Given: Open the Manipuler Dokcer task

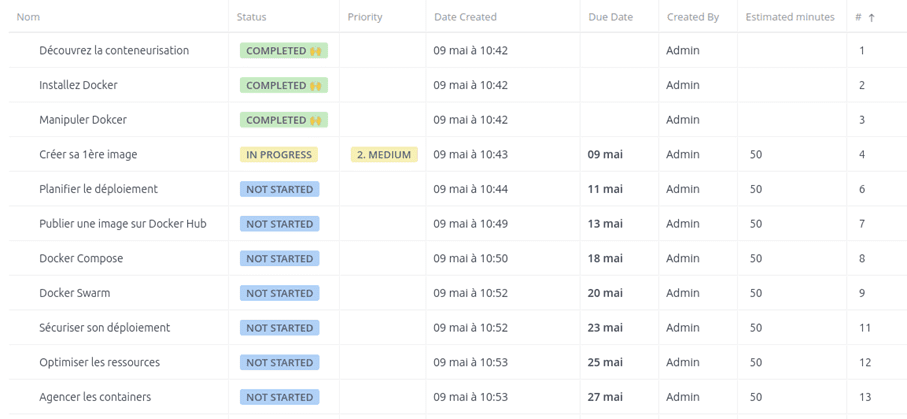Looking at the screenshot, I should click(83, 120).
